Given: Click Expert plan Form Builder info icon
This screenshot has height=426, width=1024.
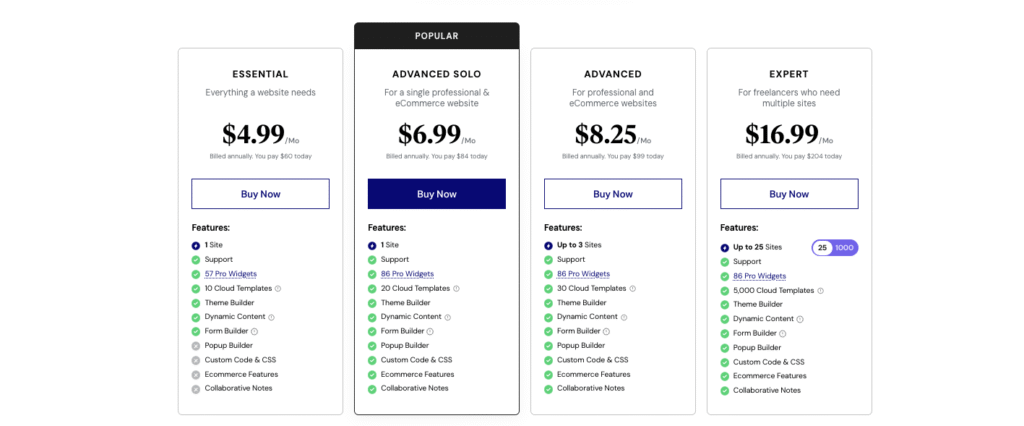Looking at the screenshot, I should pos(784,334).
